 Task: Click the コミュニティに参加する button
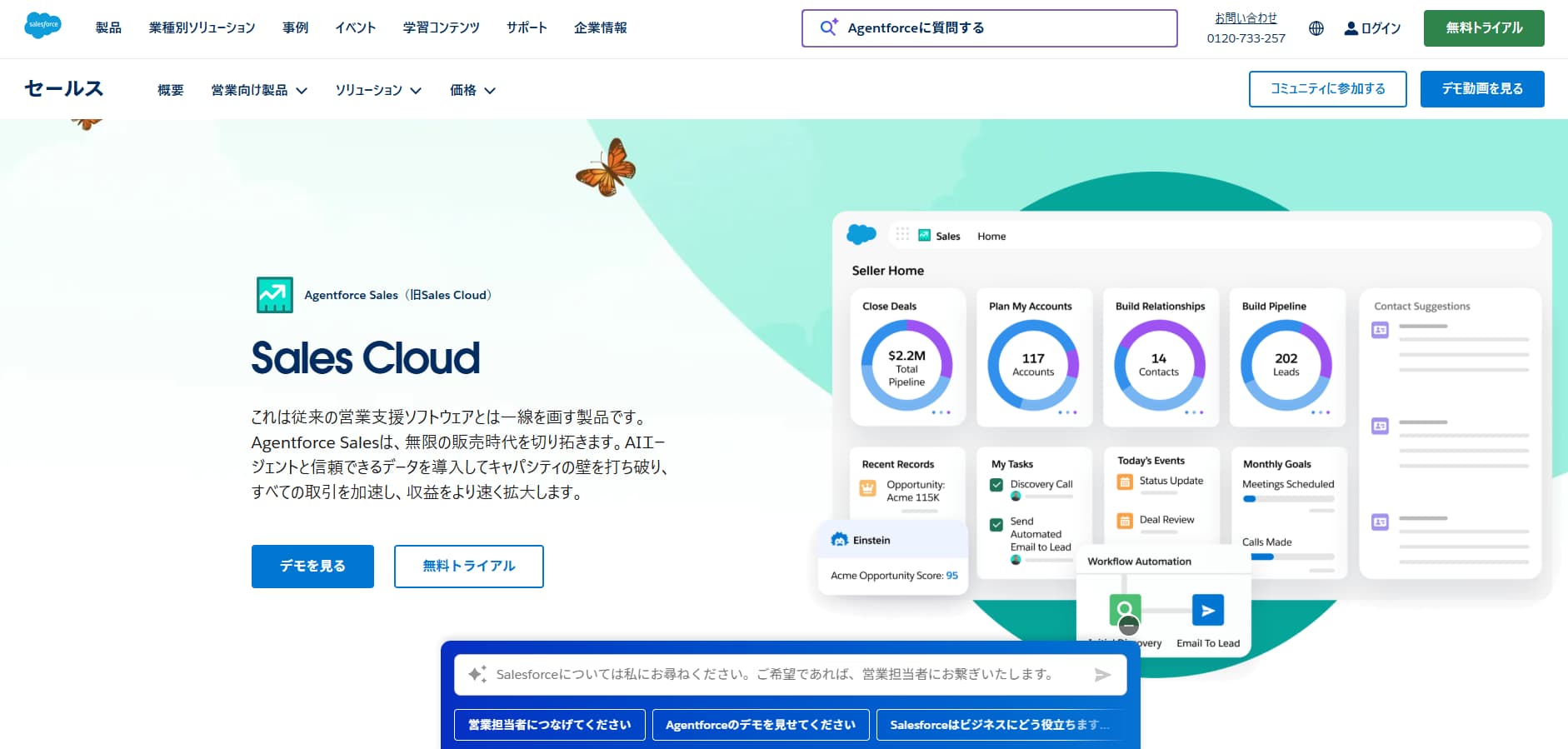1328,89
